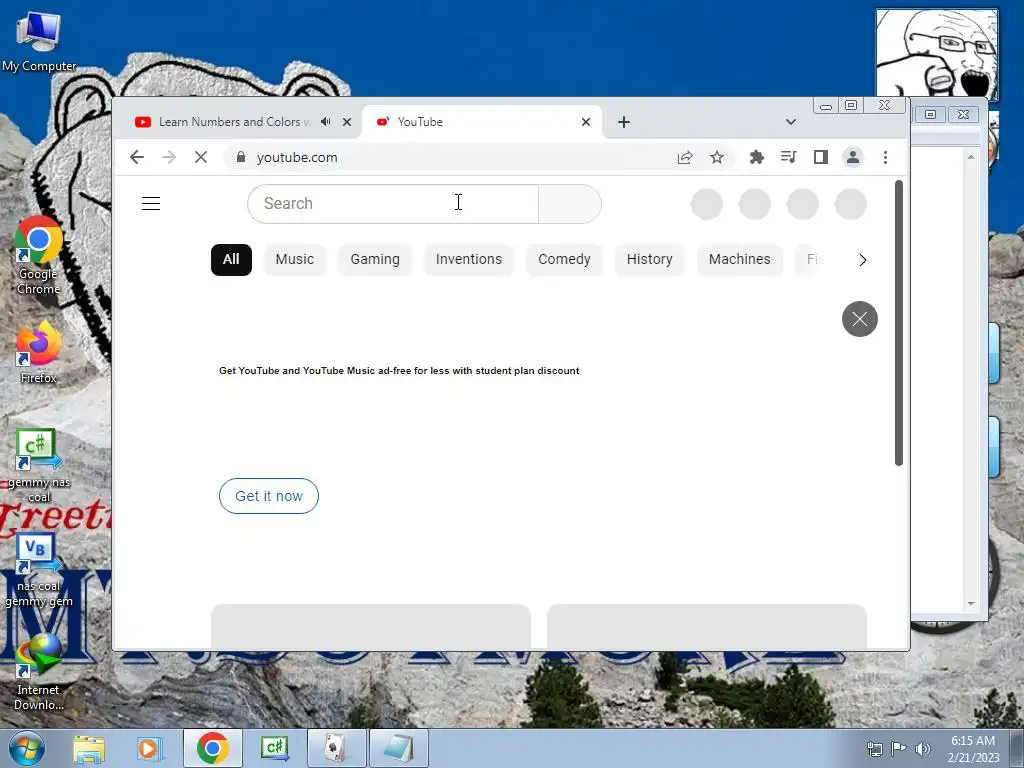Click the notepad taskbar button
This screenshot has width=1024, height=768.
(x=398, y=748)
